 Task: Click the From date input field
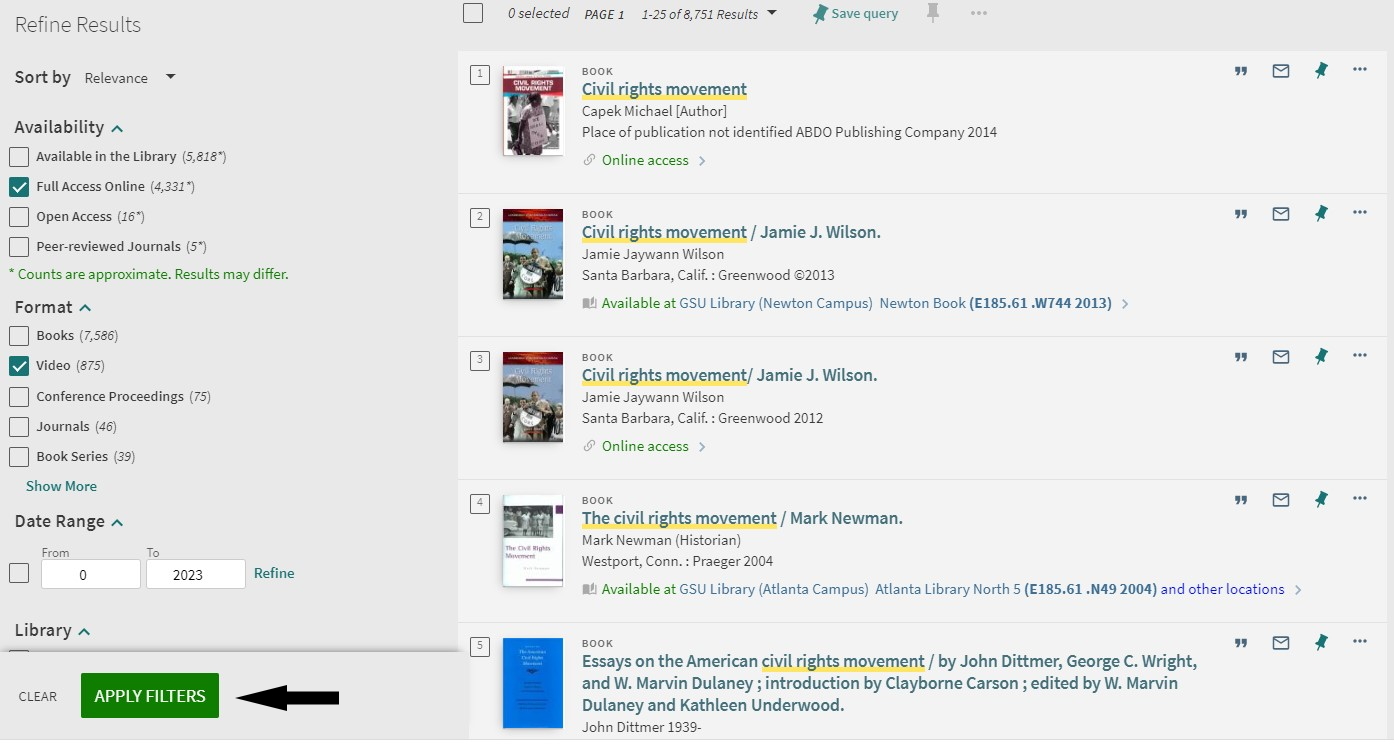point(90,573)
